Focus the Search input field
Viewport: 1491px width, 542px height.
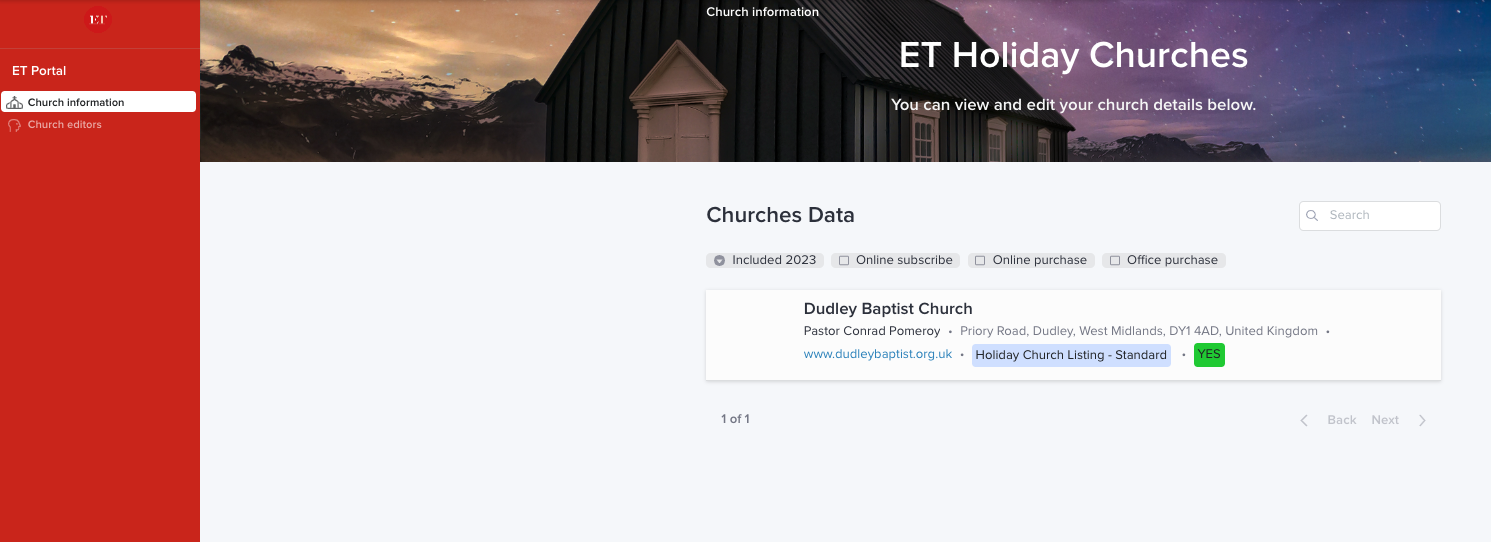pyautogui.click(x=1380, y=215)
